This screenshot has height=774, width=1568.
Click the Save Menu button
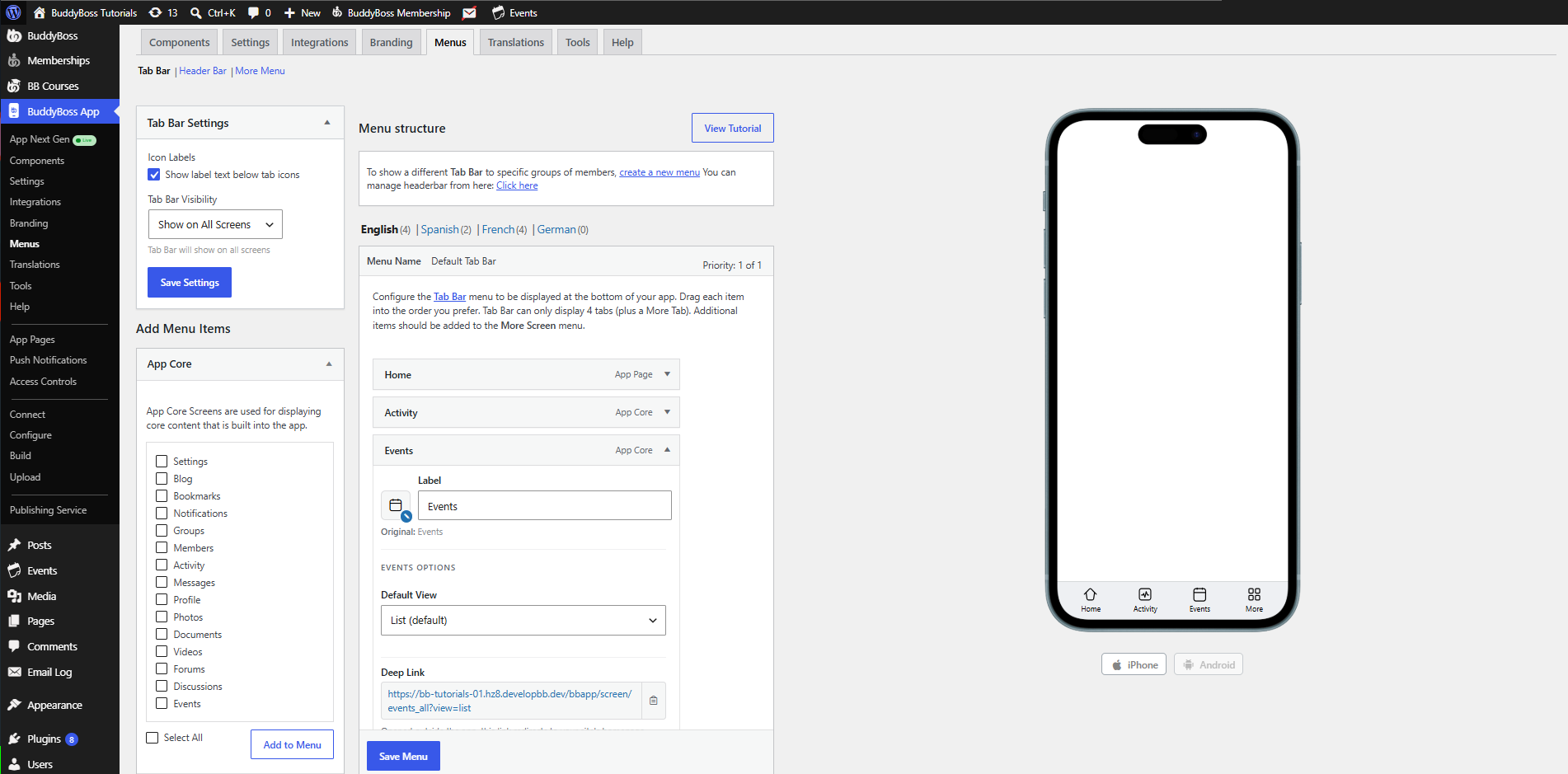[x=403, y=756]
